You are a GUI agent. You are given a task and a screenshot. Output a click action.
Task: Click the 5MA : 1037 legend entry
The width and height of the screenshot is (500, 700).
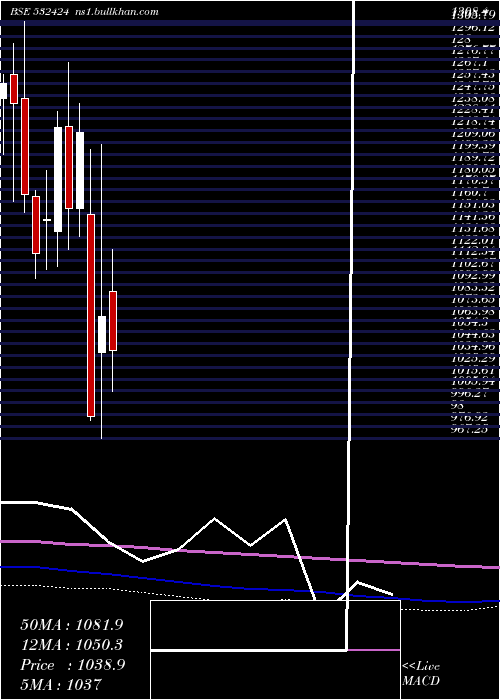(x=61, y=684)
